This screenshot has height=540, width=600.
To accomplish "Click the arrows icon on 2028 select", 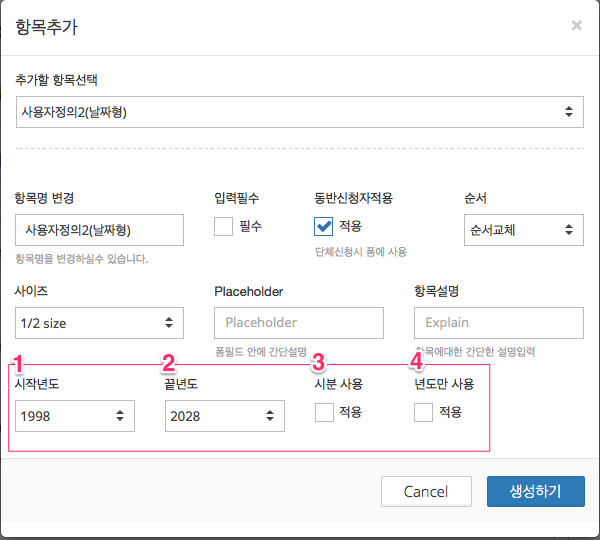I will [270, 416].
